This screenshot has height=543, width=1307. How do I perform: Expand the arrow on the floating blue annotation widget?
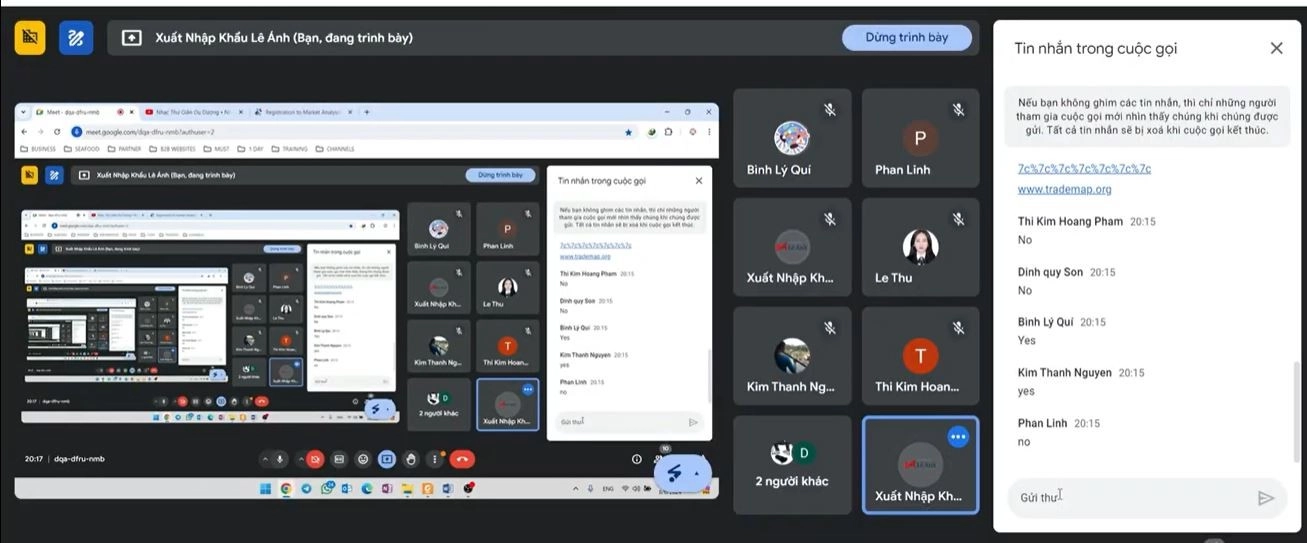coord(697,473)
